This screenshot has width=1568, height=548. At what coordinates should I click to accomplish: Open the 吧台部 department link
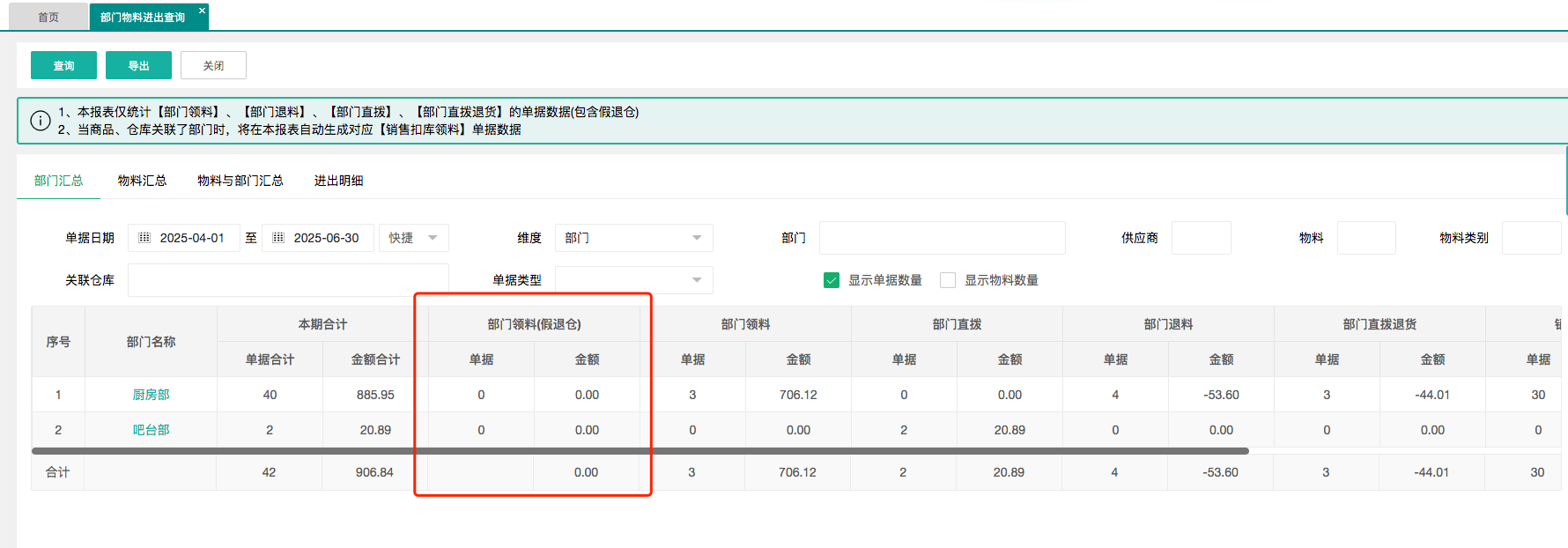(x=151, y=430)
